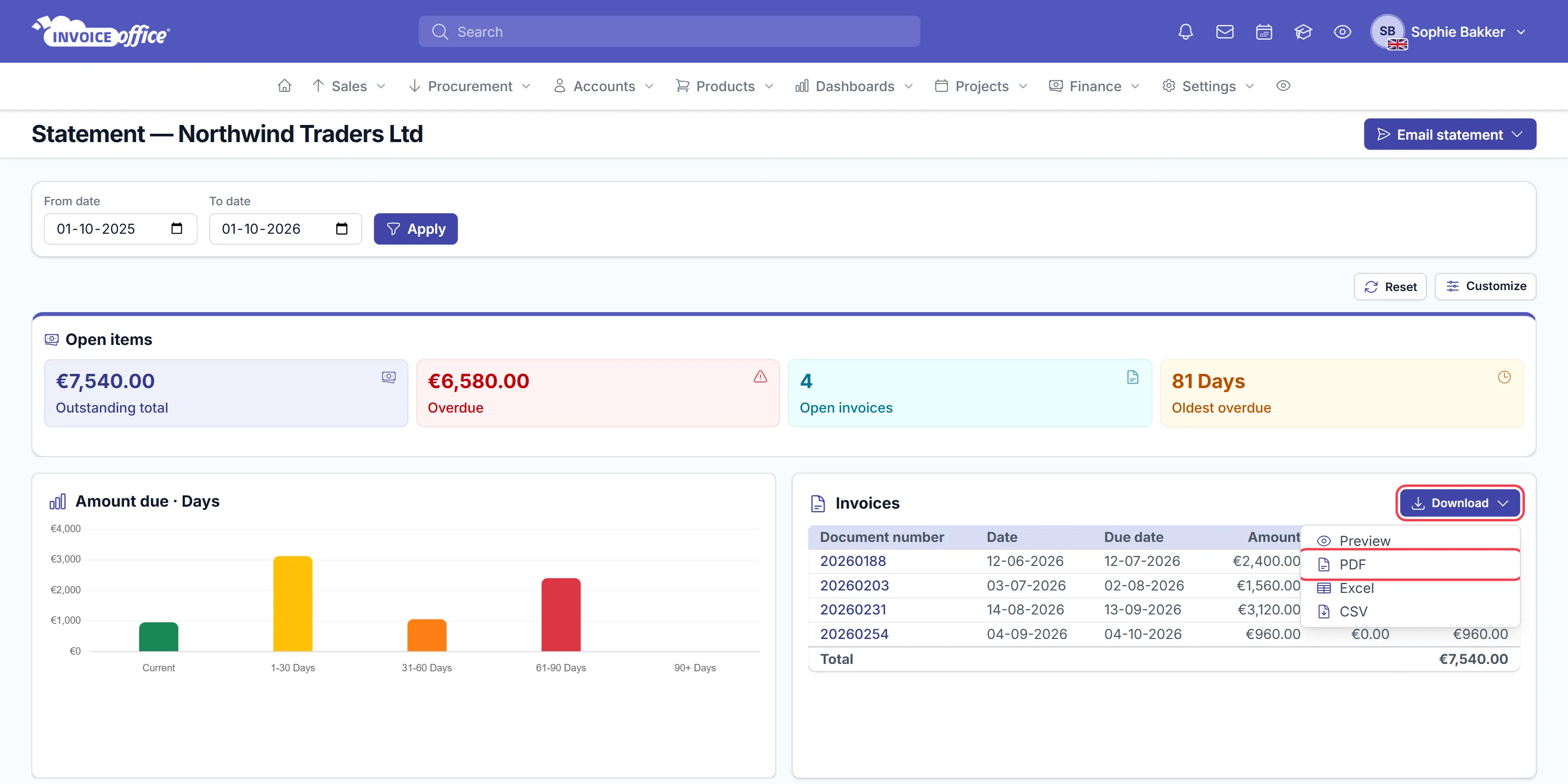This screenshot has width=1568, height=784.
Task: Collapse the Download dropdown button
Action: [x=1460, y=503]
